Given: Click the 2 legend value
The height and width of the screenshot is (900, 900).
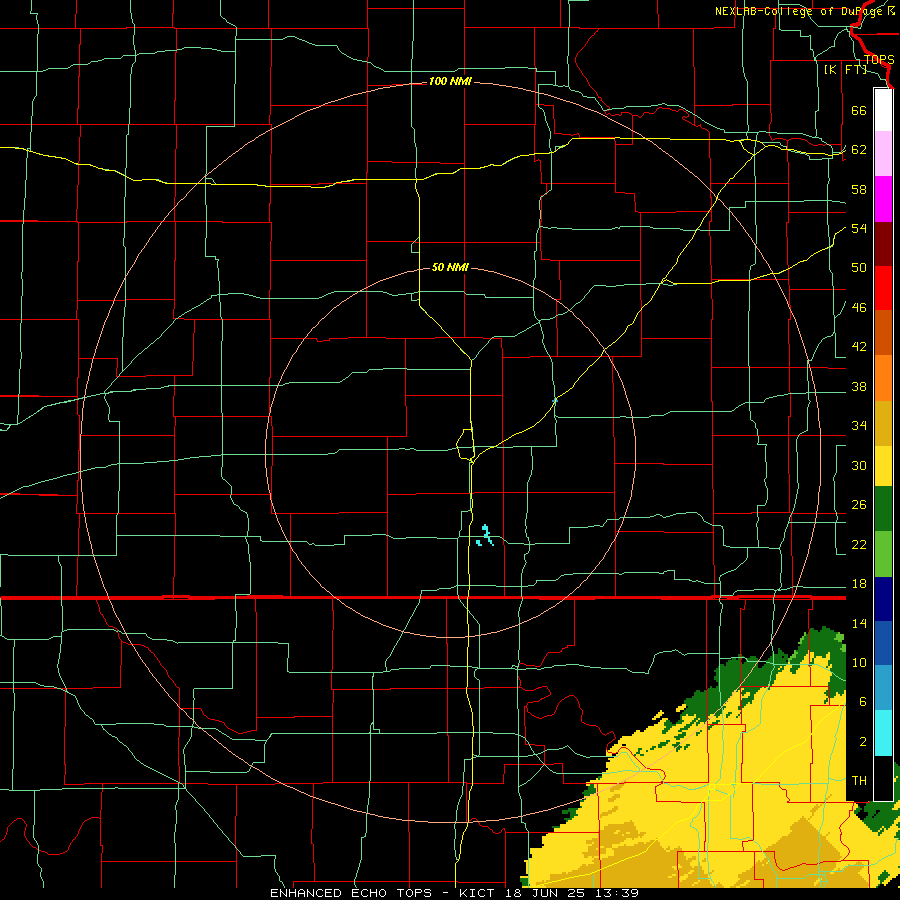Looking at the screenshot, I should pyautogui.click(x=863, y=742).
